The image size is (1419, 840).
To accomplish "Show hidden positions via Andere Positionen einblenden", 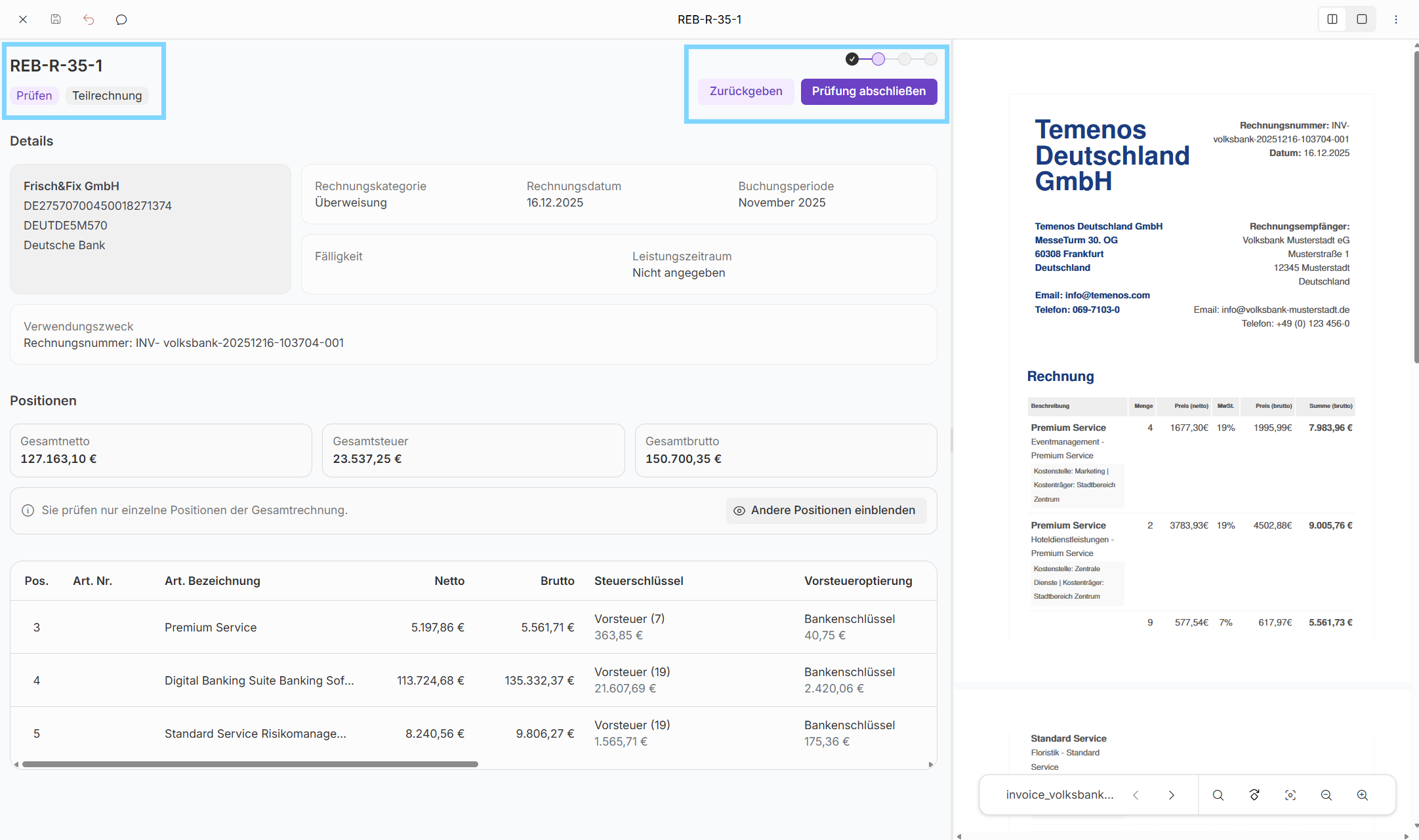I will (x=826, y=510).
